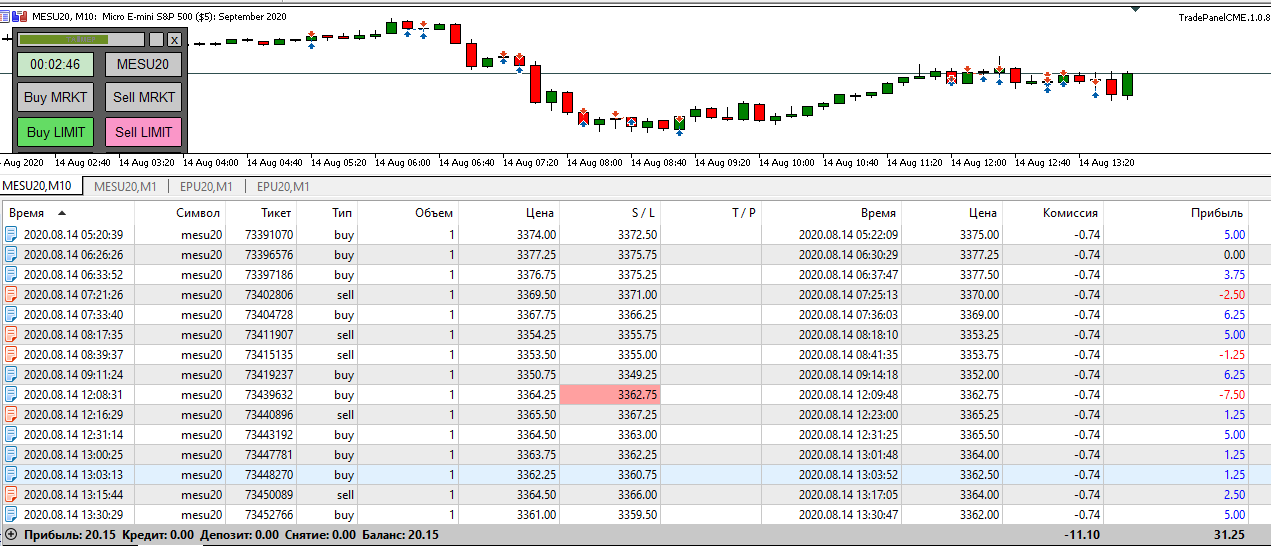Switch to the first EPU20,M1 chart tab
1271x546 pixels.
[x=206, y=186]
